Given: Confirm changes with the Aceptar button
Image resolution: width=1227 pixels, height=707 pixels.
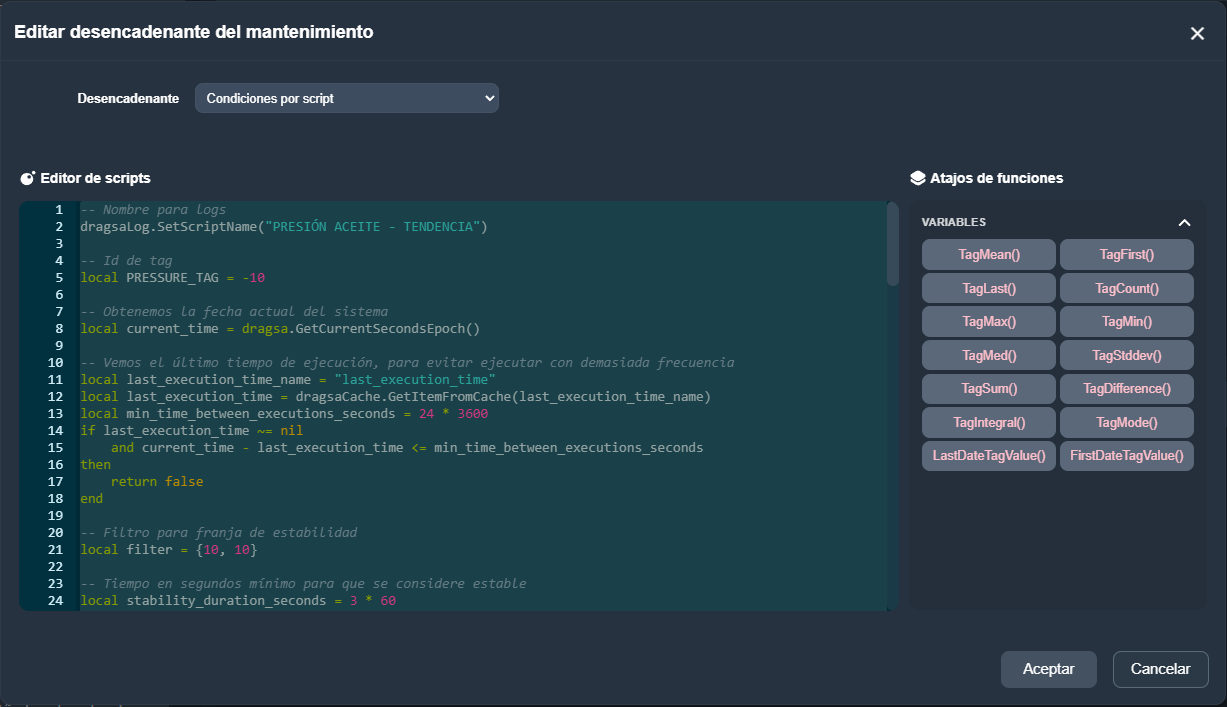Looking at the screenshot, I should tap(1048, 669).
